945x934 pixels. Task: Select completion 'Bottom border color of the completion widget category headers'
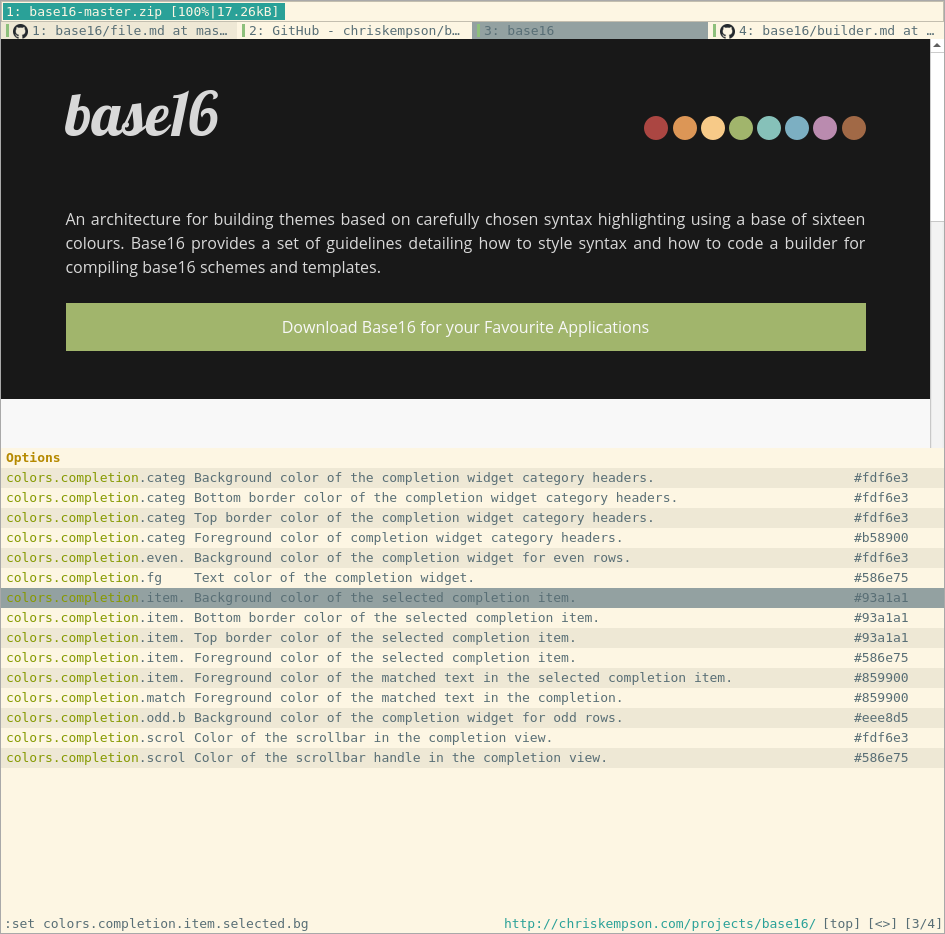click(472, 498)
